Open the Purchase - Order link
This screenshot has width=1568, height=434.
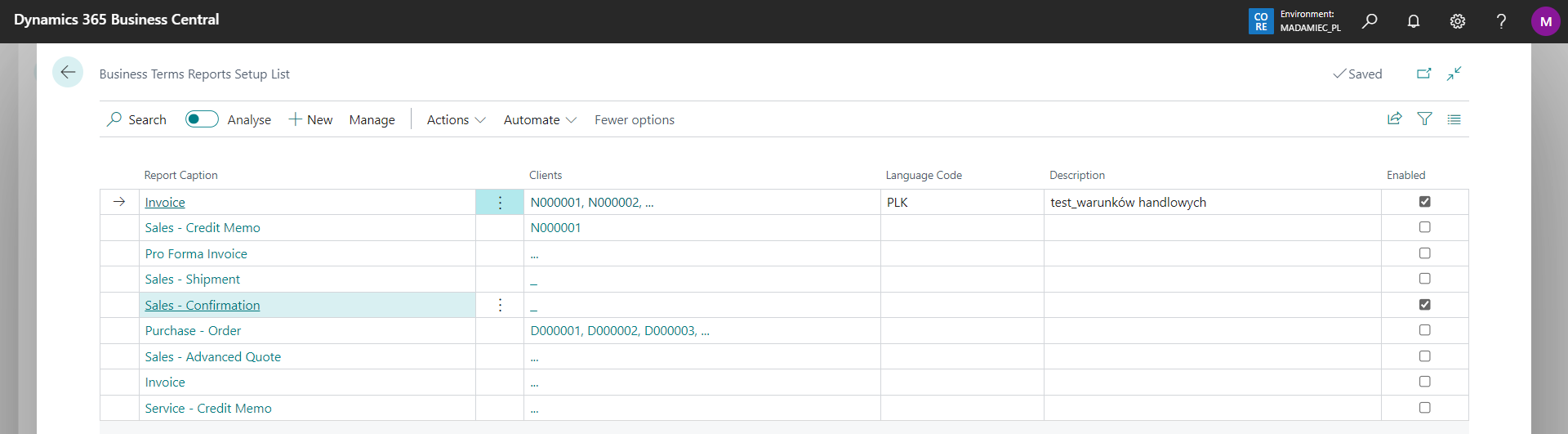(193, 331)
